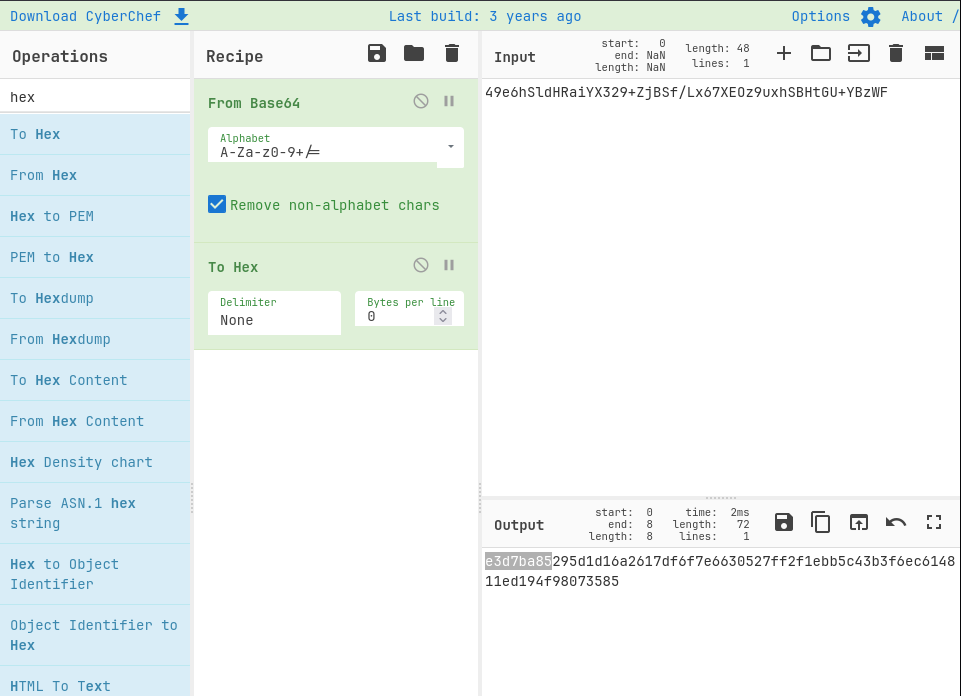The image size is (961, 696).
Task: Expand the Base64 Alphabet dropdown
Action: tap(450, 146)
